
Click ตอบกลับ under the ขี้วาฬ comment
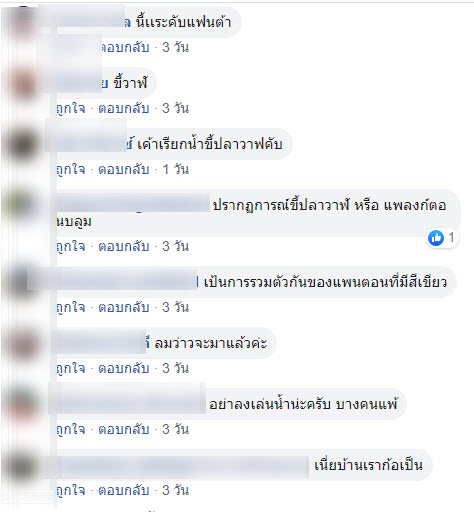click(124, 109)
